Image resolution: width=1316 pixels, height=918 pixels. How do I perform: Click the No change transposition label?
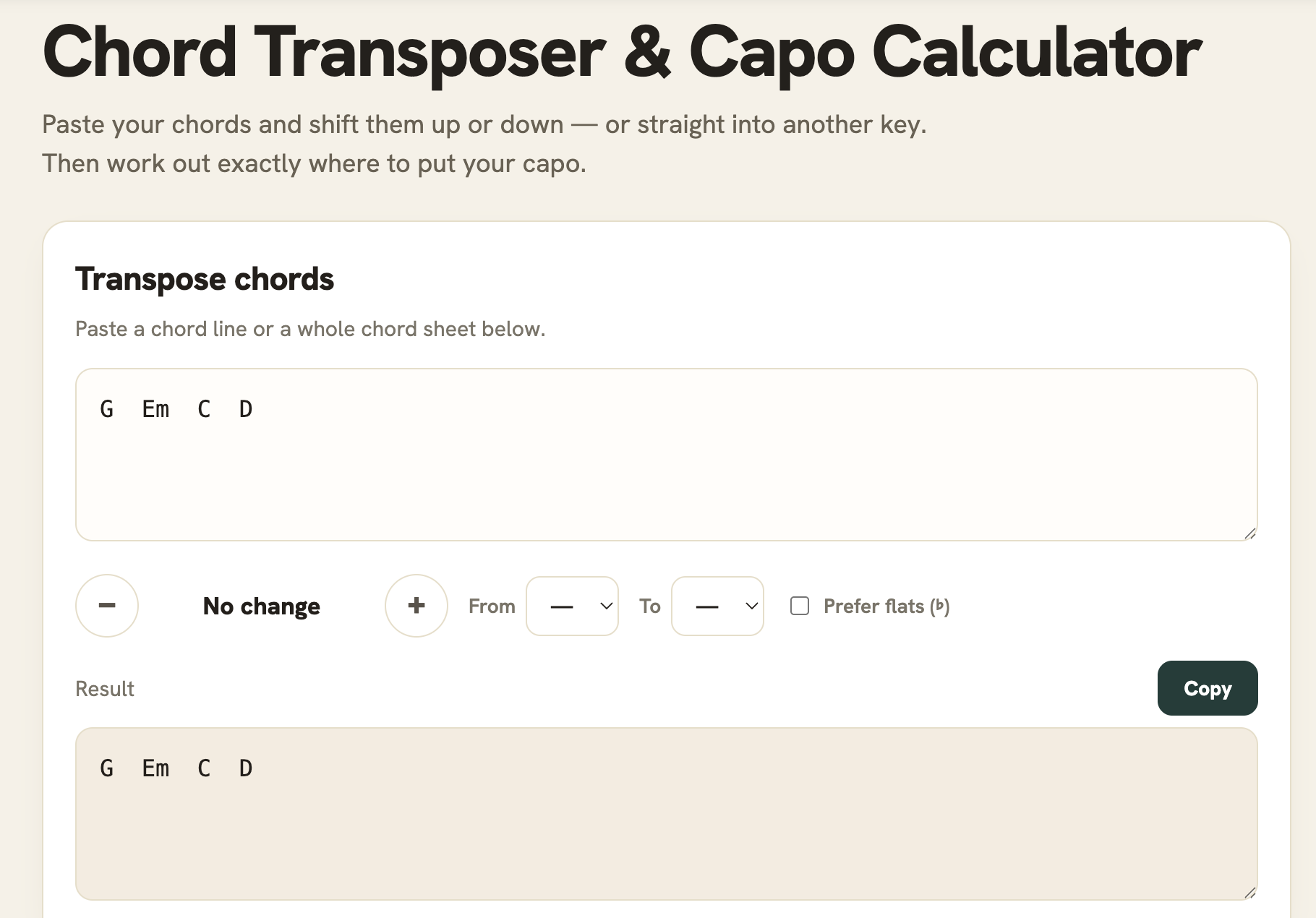pyautogui.click(x=262, y=606)
